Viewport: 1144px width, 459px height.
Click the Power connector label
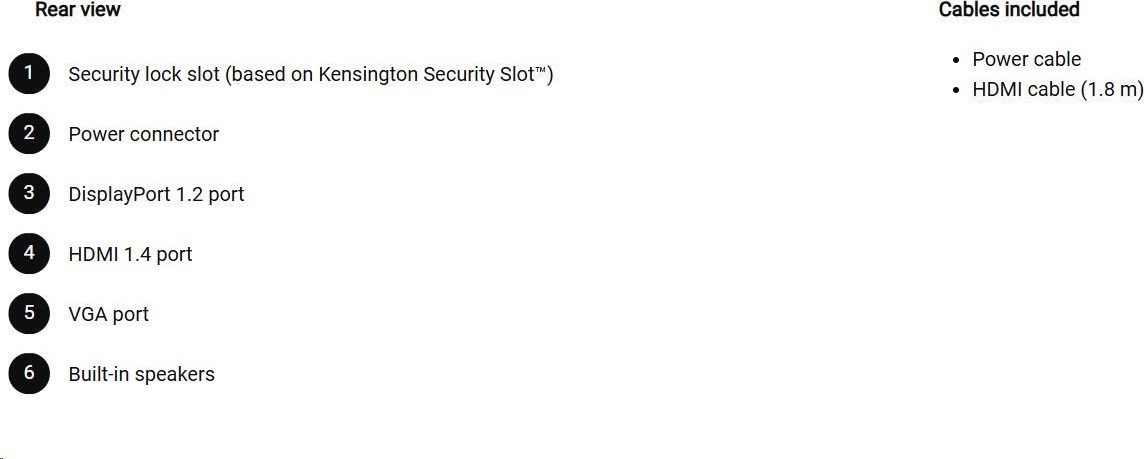pyautogui.click(x=144, y=134)
